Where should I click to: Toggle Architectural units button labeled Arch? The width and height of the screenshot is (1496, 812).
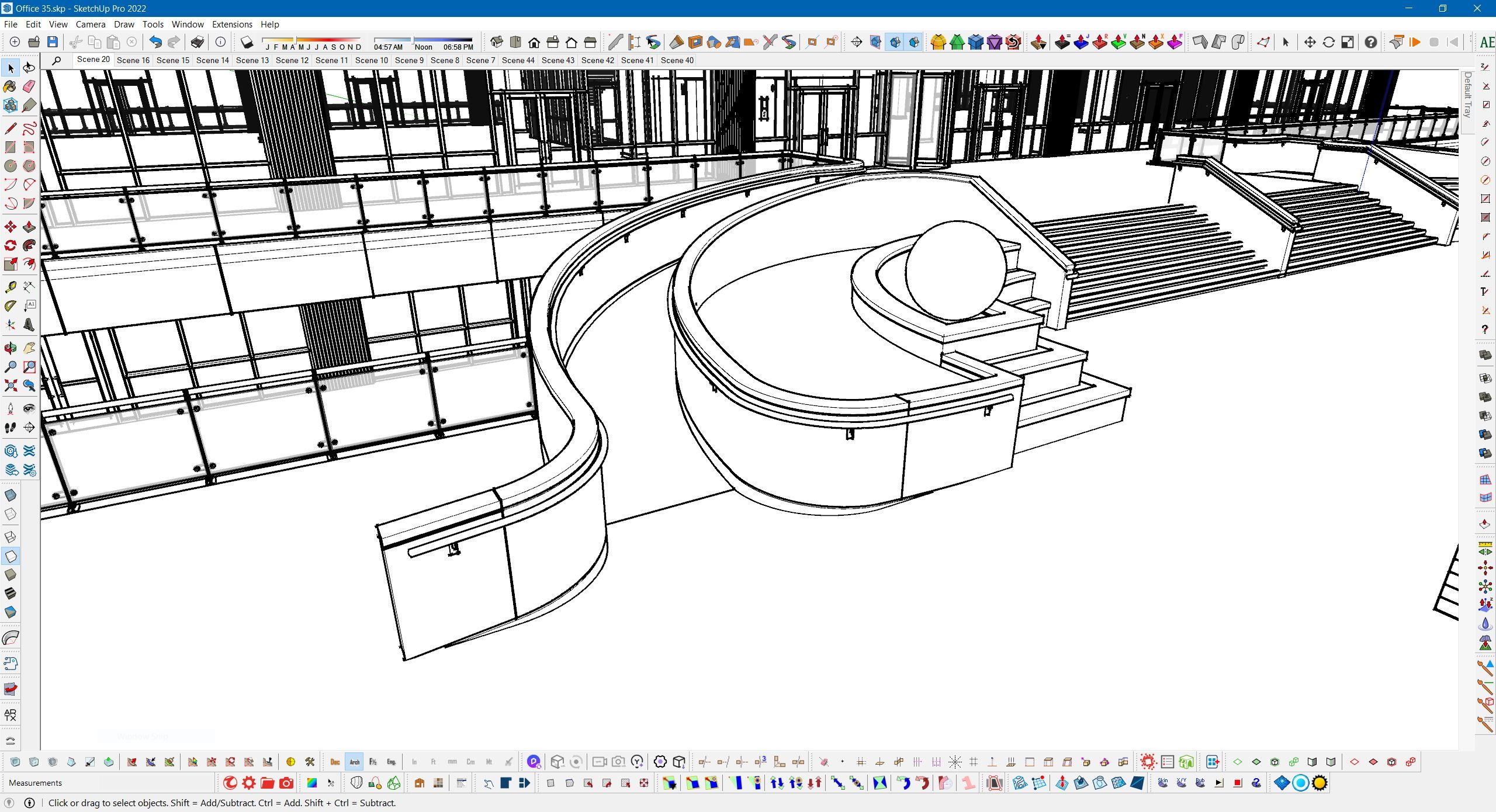[x=354, y=762]
